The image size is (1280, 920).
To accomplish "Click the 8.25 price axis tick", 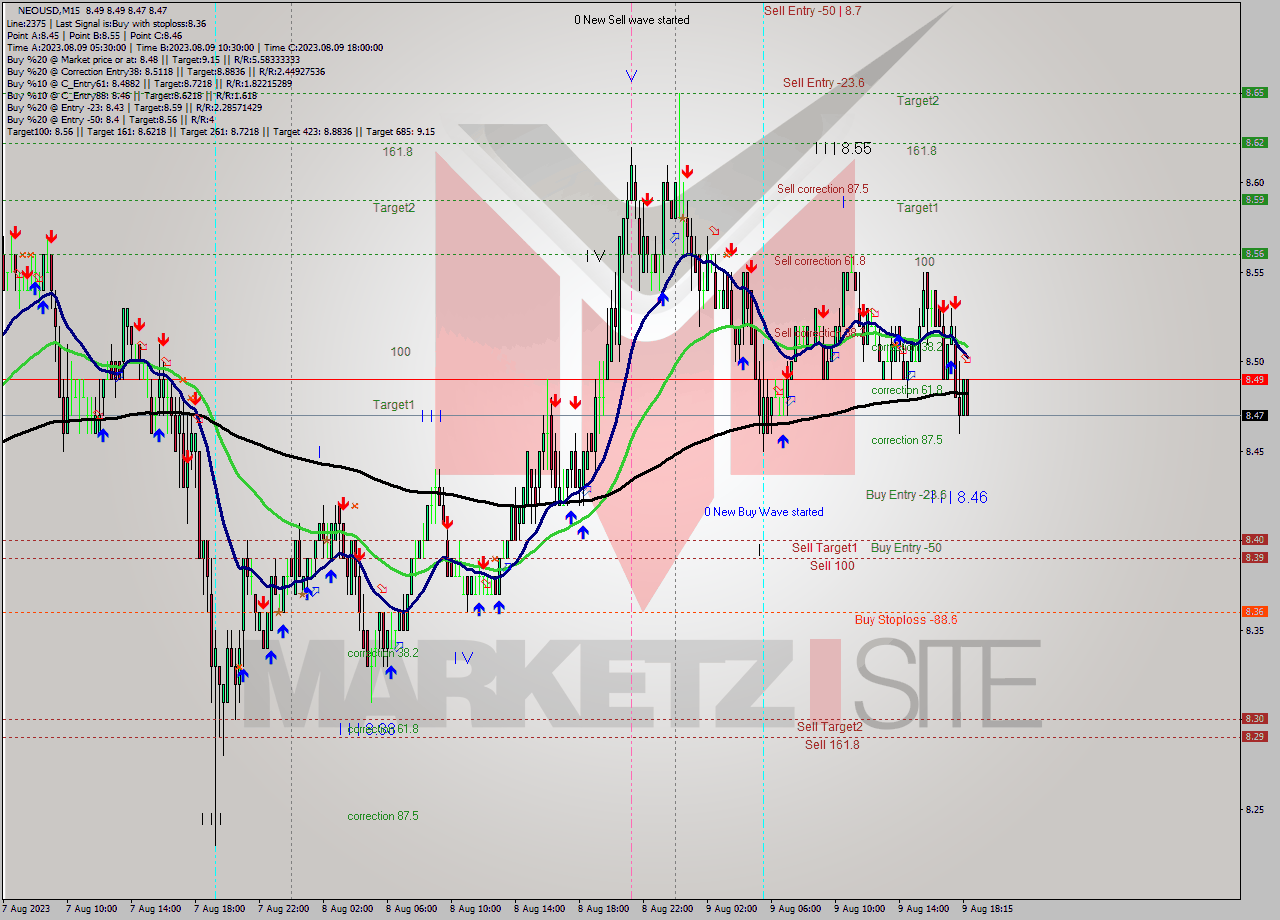I will pos(1254,810).
